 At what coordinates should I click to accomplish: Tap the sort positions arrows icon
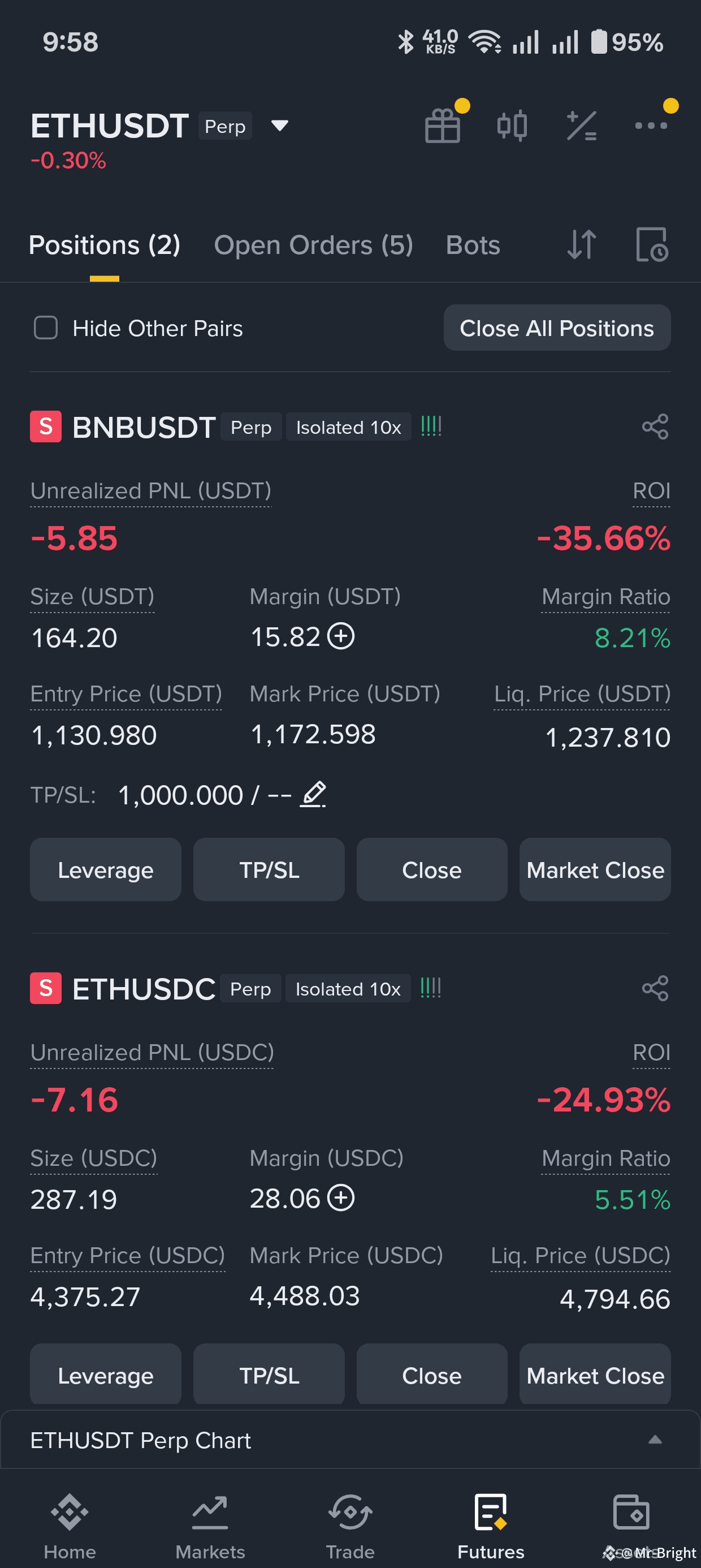tap(581, 245)
